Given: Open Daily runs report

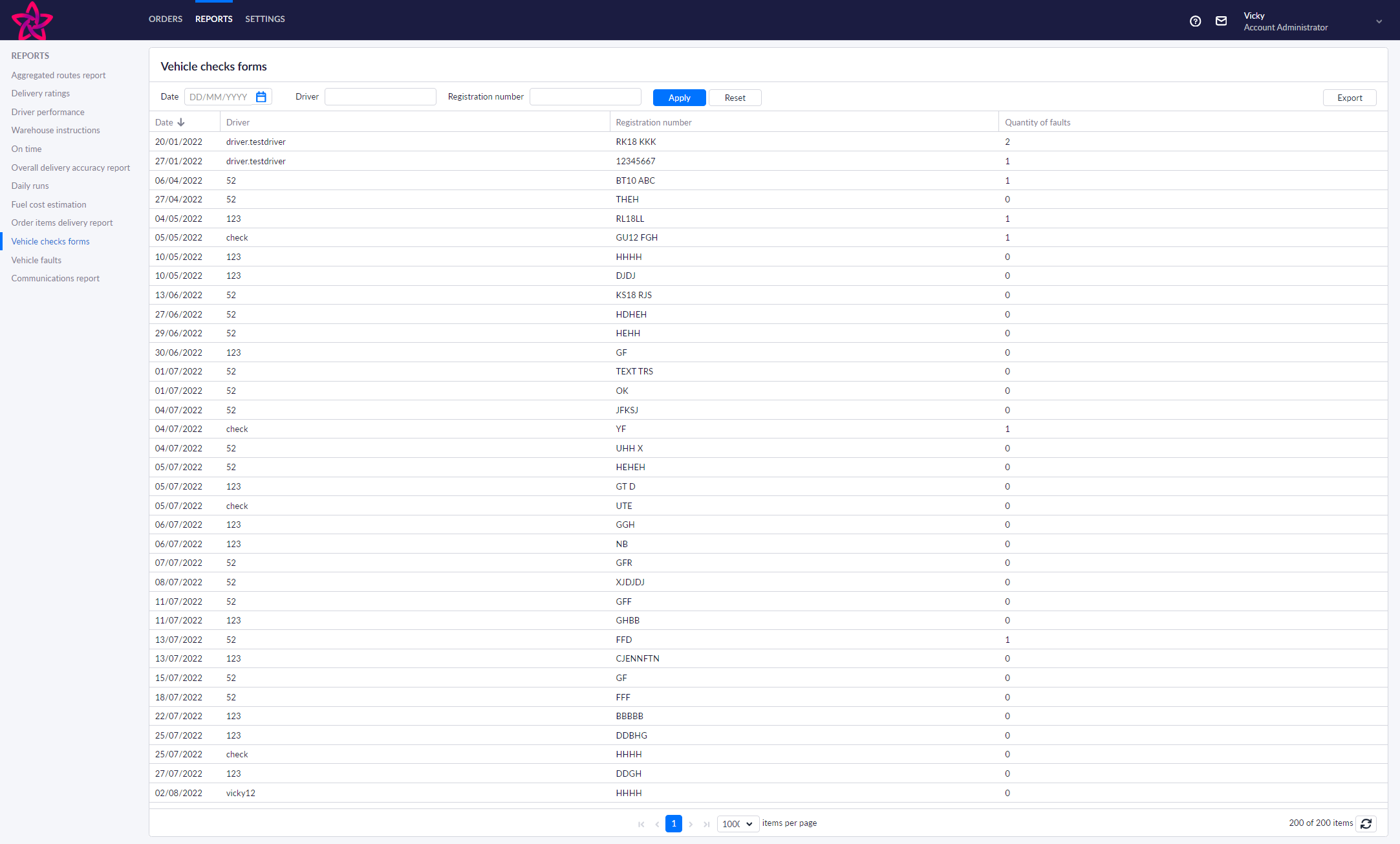Looking at the screenshot, I should (30, 186).
